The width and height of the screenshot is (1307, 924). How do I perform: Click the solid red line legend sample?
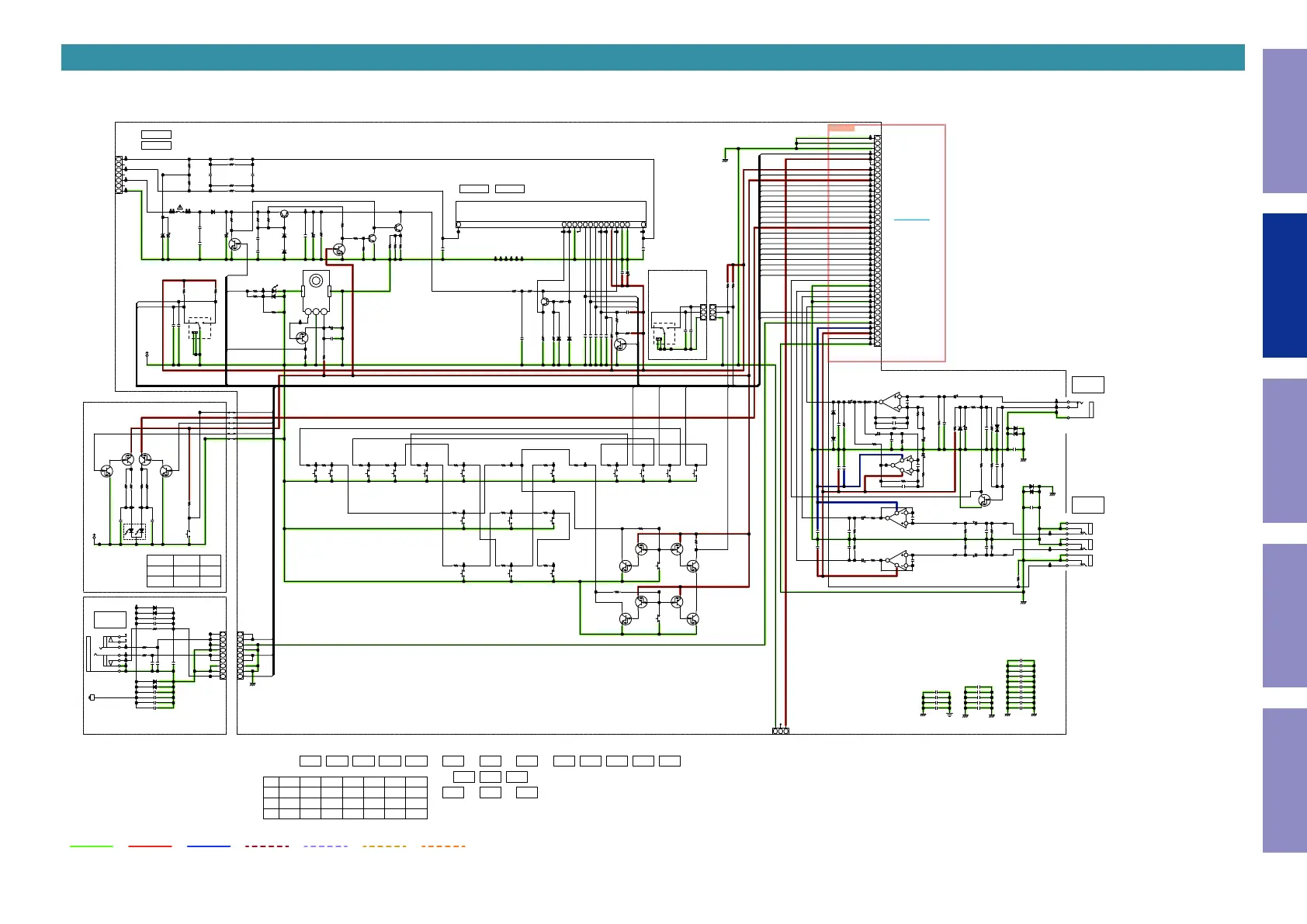click(150, 846)
